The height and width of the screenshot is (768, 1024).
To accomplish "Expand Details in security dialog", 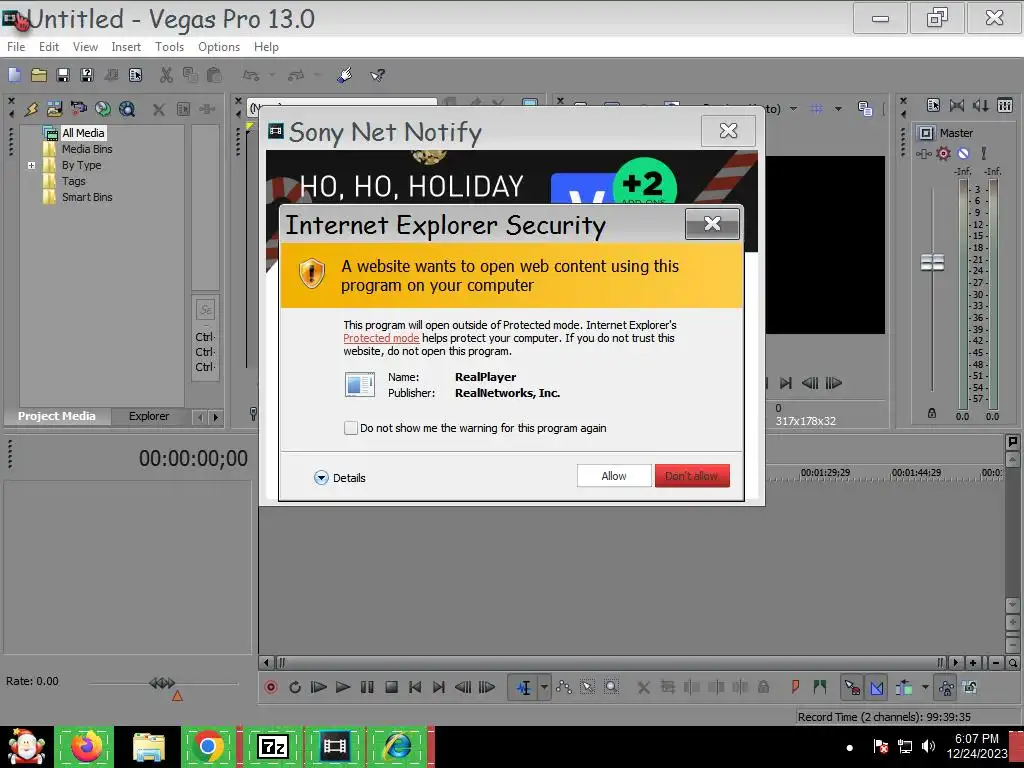I will point(340,478).
